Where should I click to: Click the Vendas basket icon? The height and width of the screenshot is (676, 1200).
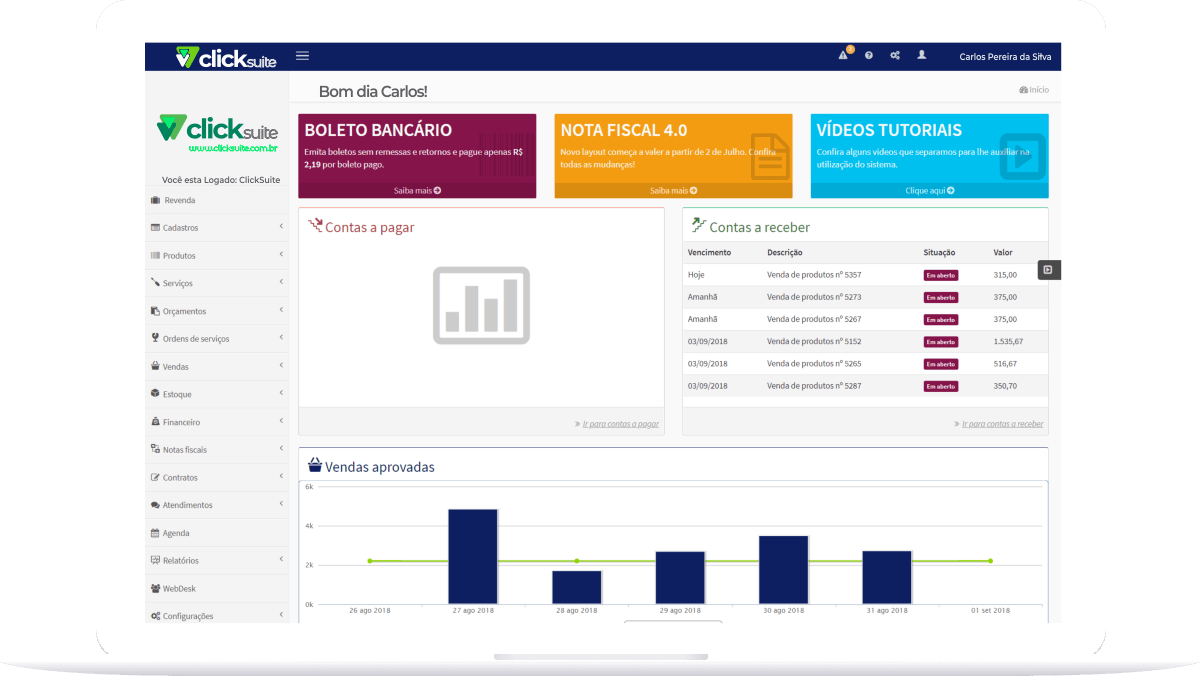155,366
